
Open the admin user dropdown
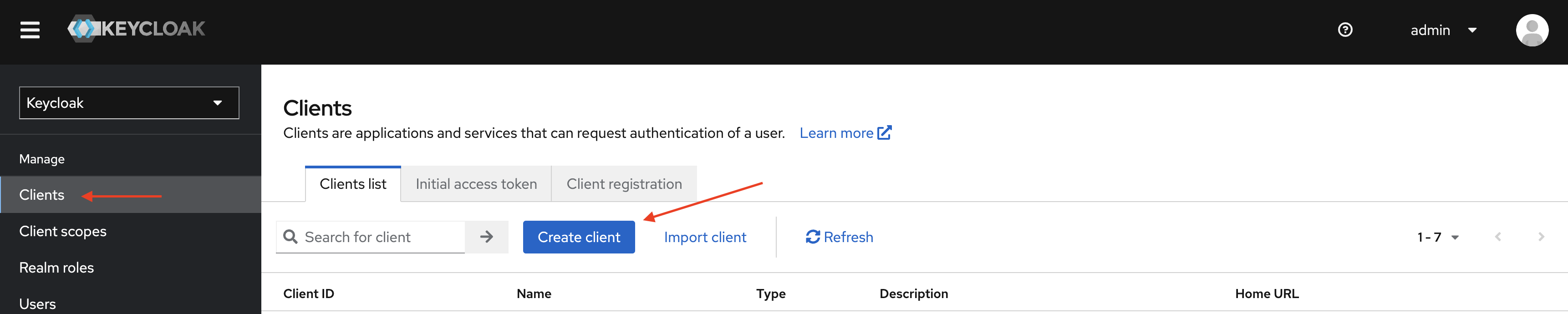coord(1443,30)
